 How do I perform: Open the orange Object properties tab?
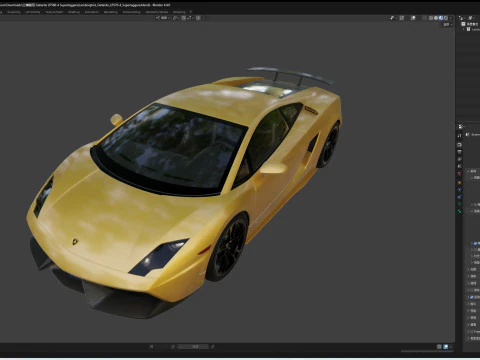point(459,183)
